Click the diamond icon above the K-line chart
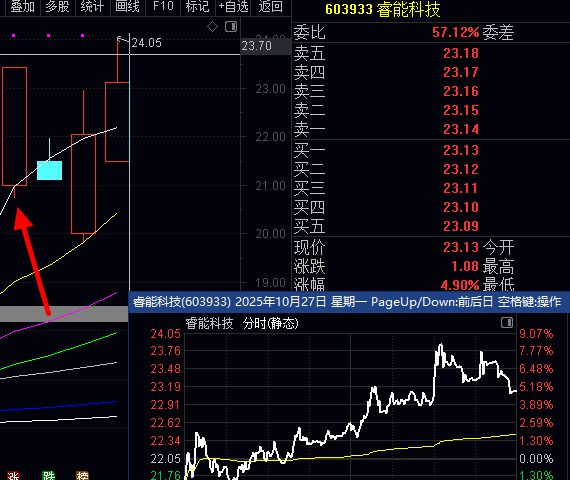Screen dimensions: 570x480 point(212,27)
